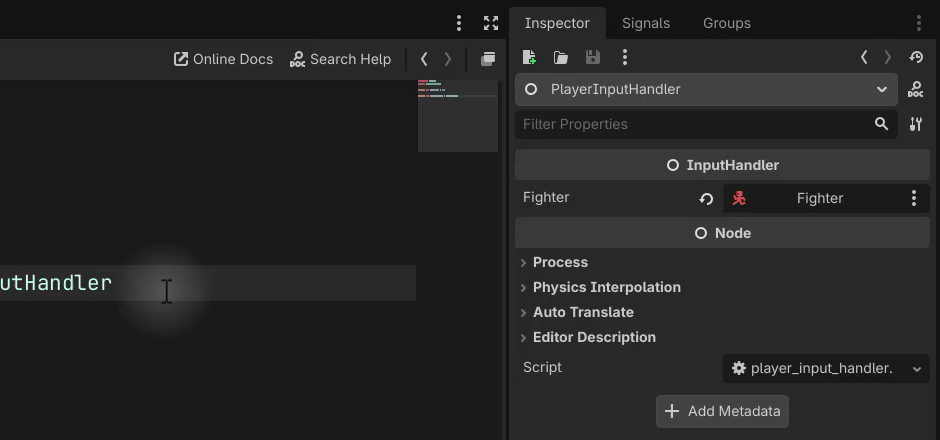Open Inspector extra resource options menu
The height and width of the screenshot is (440, 940).
[x=625, y=57]
